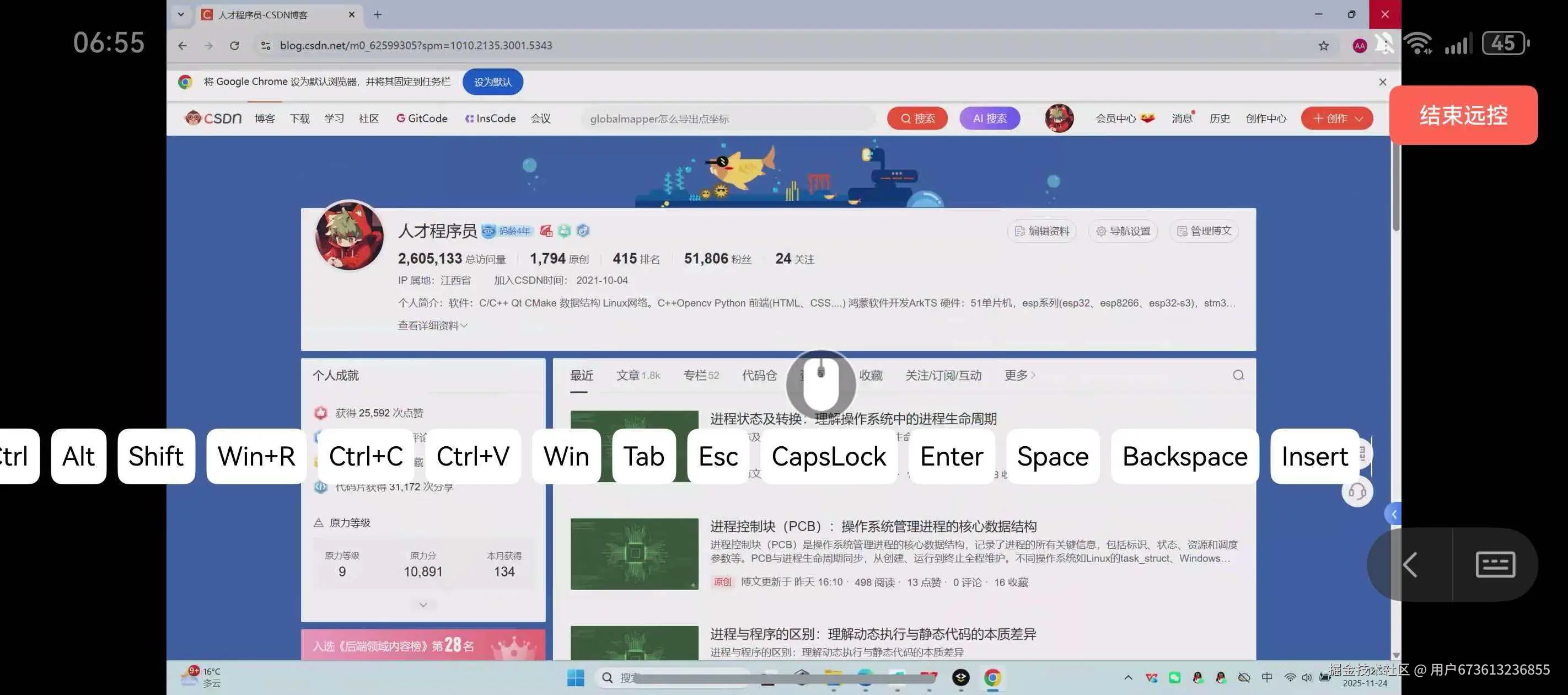Click the 设为默认 button
This screenshot has width=1568, height=695.
click(492, 82)
